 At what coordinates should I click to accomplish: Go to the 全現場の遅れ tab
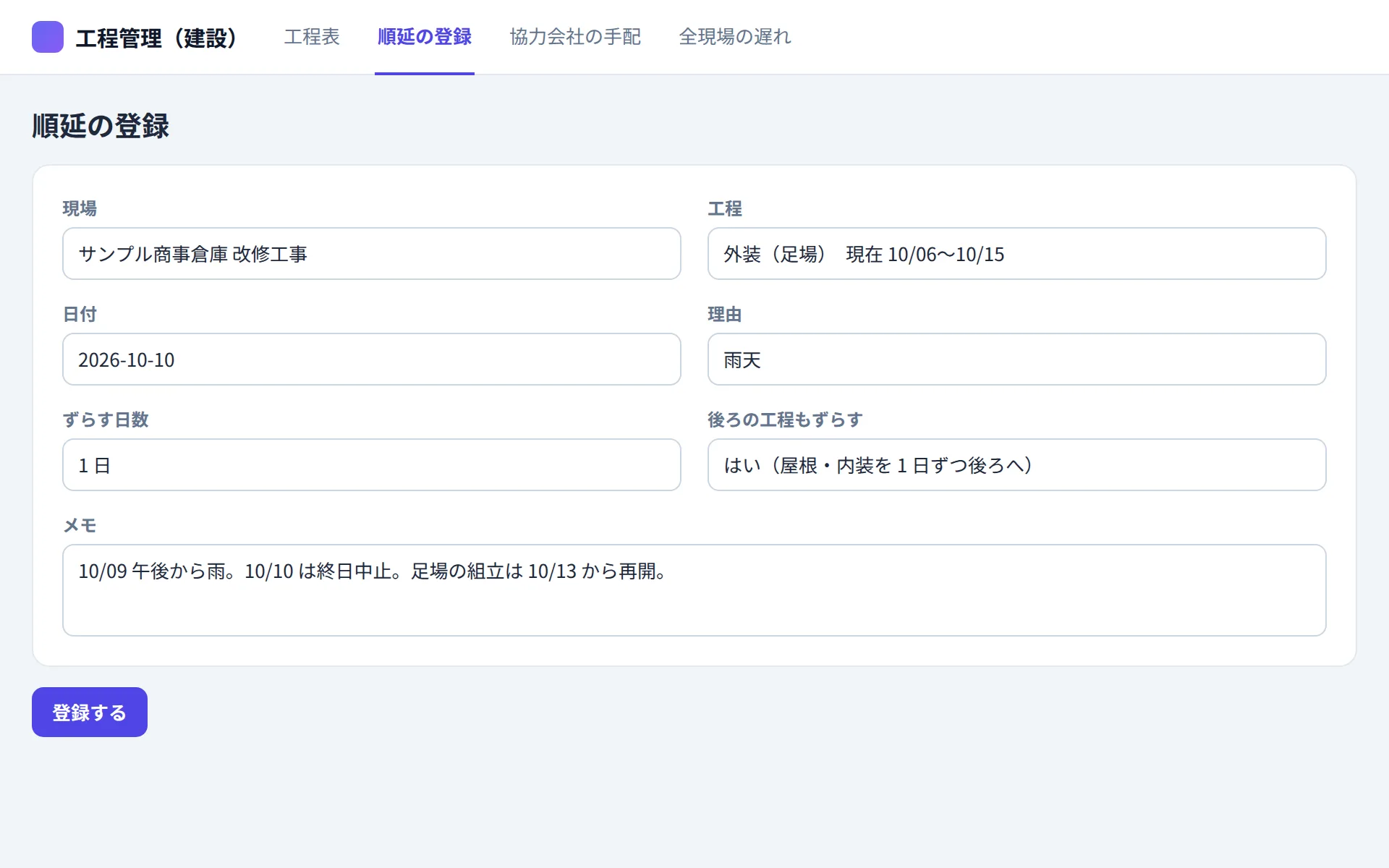[735, 37]
